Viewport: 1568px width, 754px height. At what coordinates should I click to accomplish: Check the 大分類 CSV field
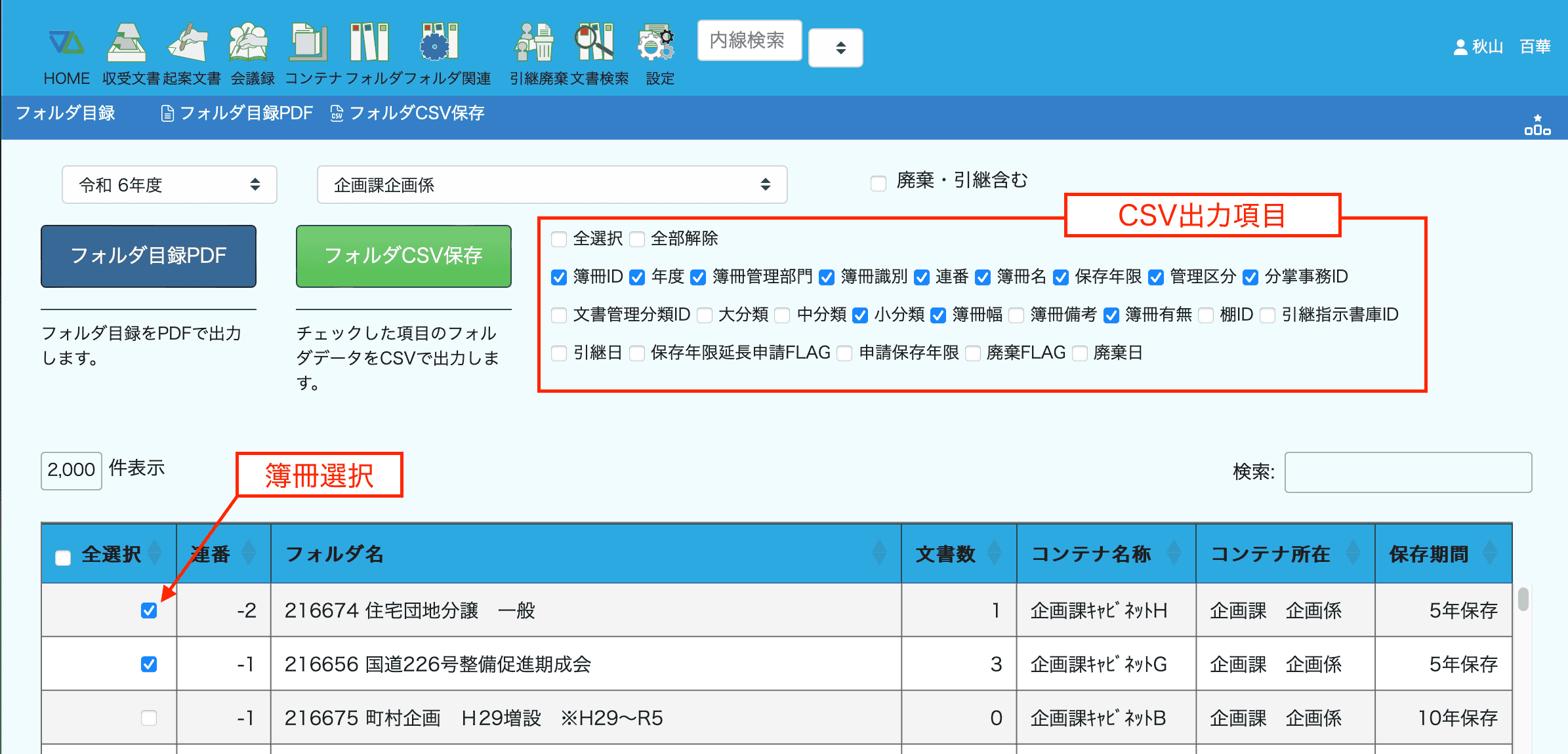(705, 315)
